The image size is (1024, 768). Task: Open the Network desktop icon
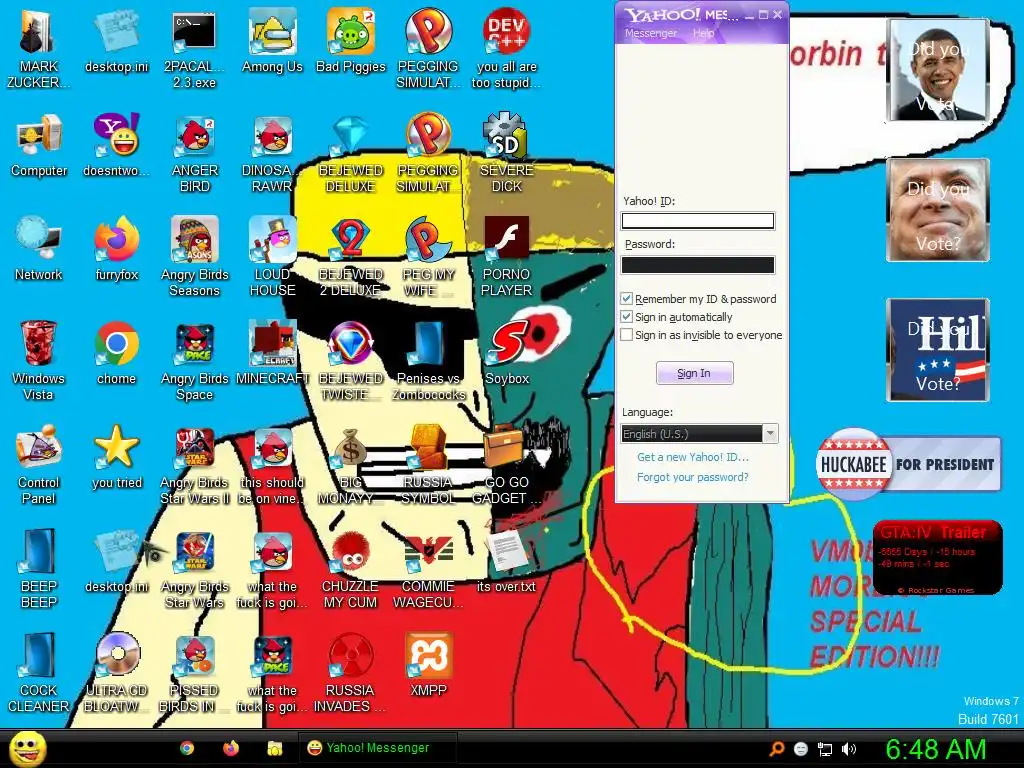(39, 249)
